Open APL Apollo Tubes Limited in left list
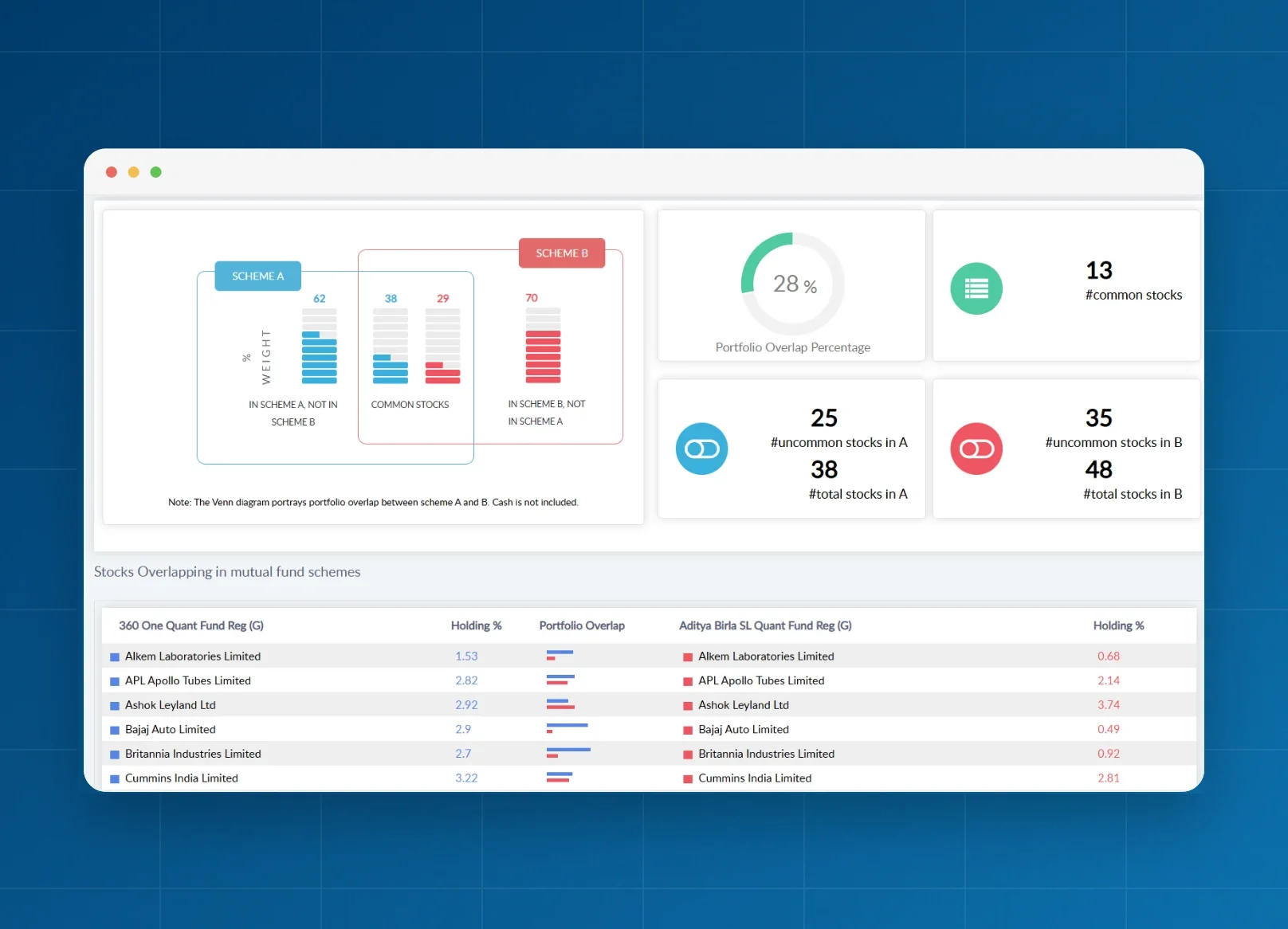 pos(188,680)
